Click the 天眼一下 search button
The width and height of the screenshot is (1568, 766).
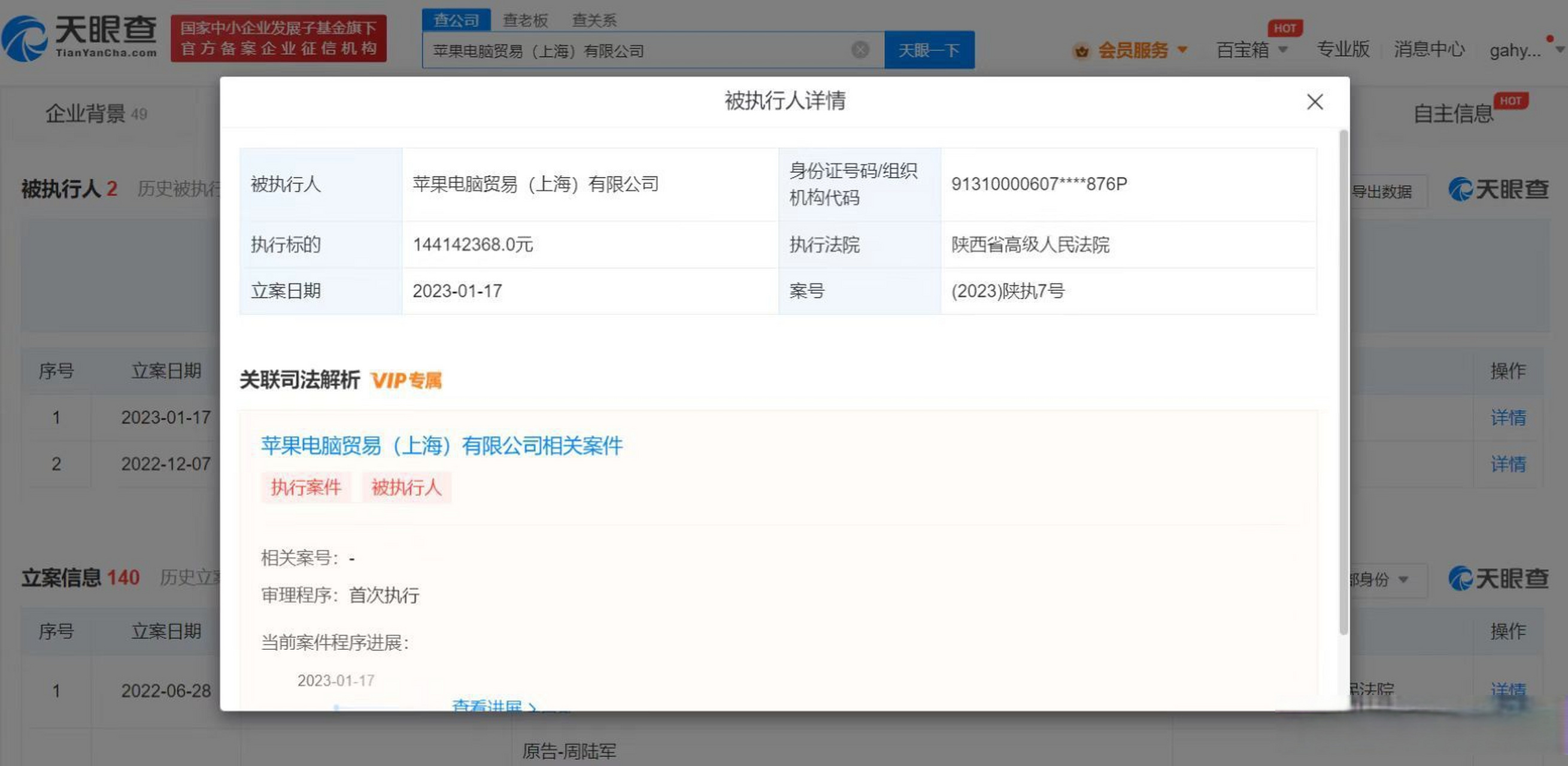pyautogui.click(x=929, y=50)
